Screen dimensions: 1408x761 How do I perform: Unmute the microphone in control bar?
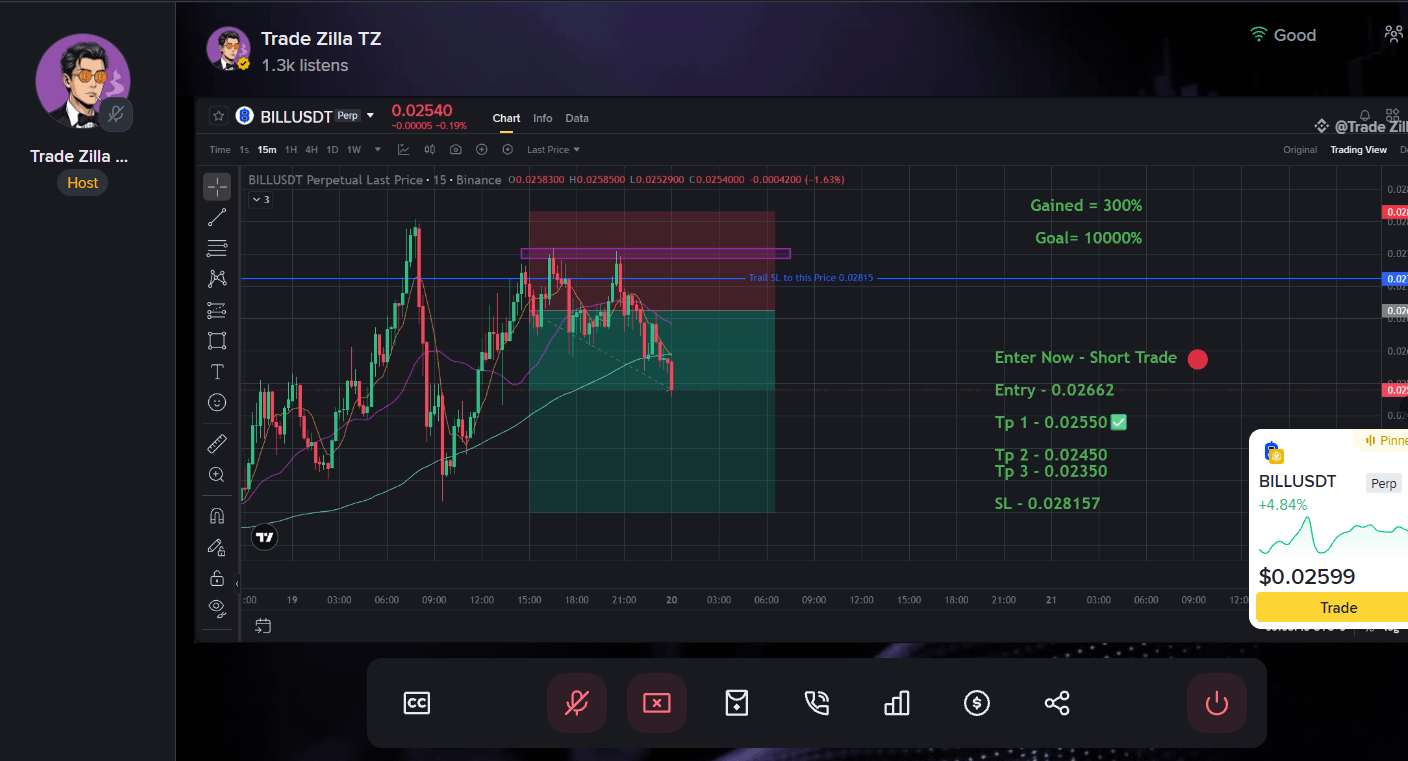coord(577,703)
